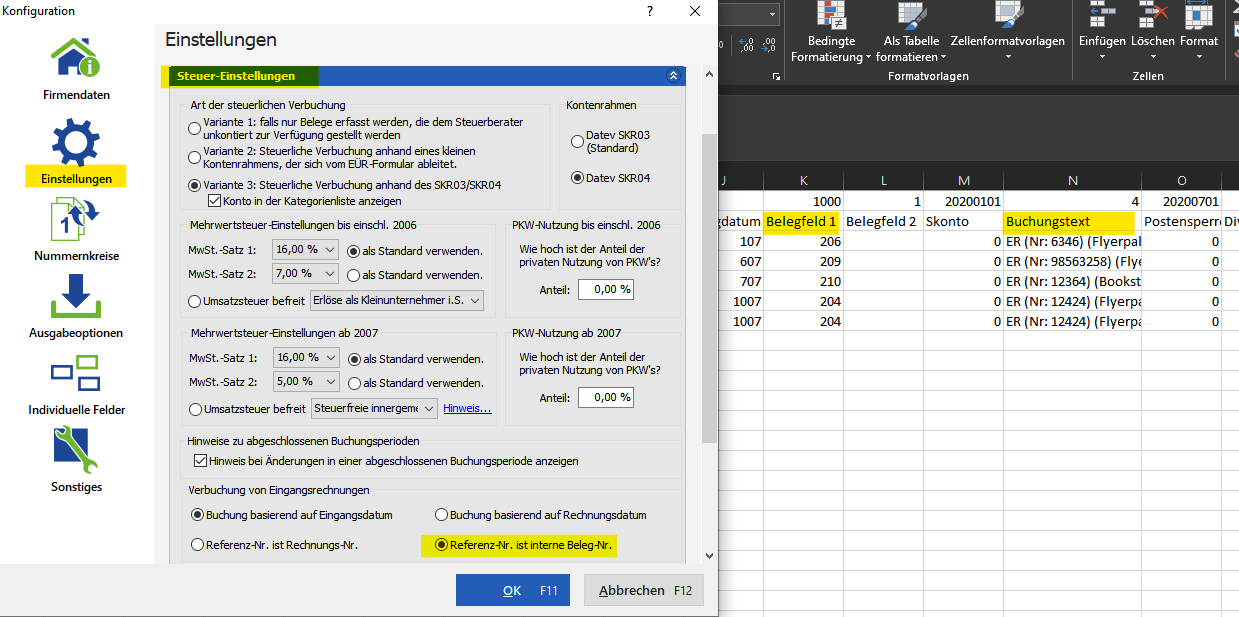Click Anteil field for PKW-Nutzung bis 2006
The height and width of the screenshot is (617, 1239).
pos(605,289)
